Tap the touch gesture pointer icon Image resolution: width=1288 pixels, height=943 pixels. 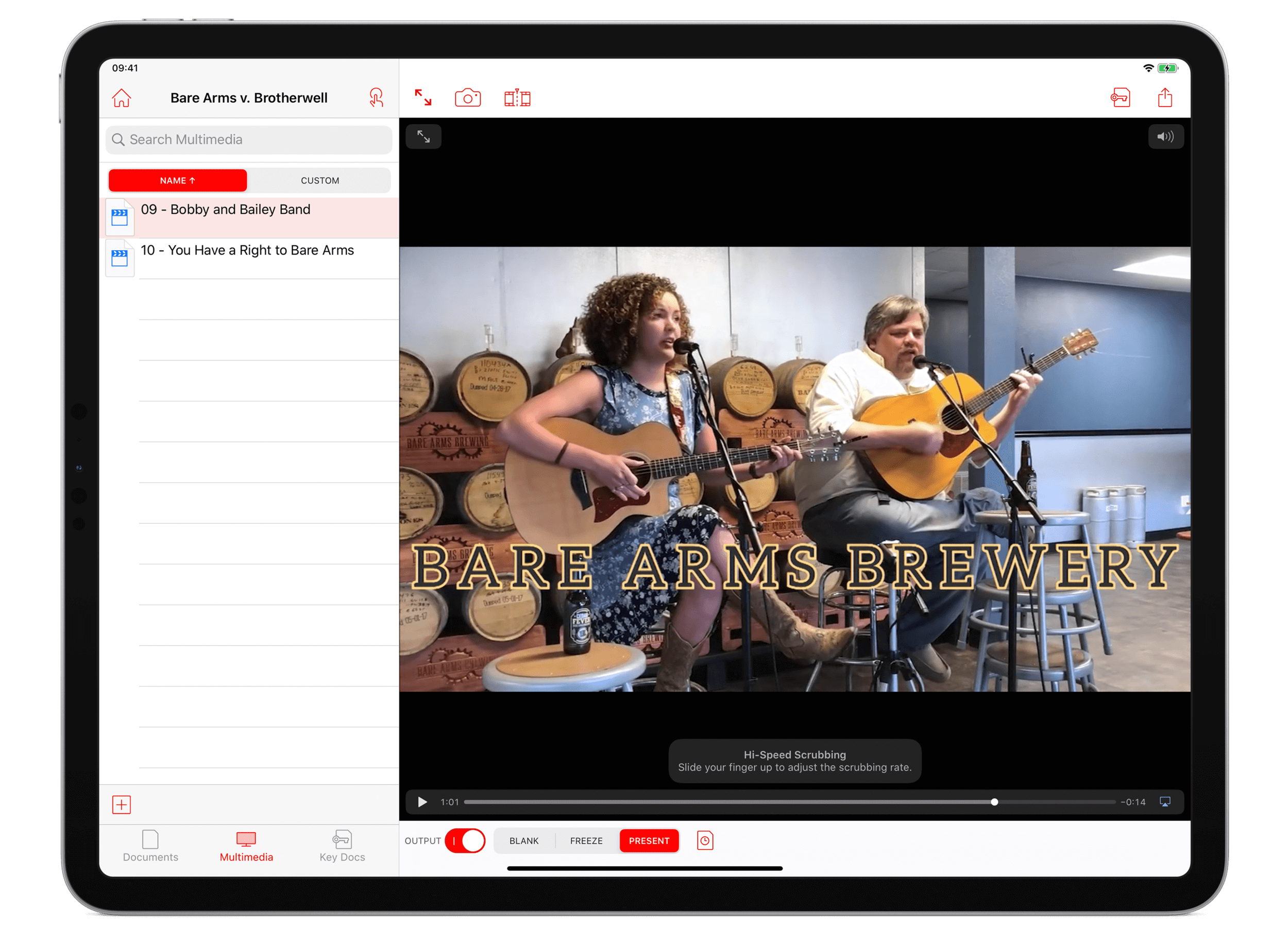(x=376, y=98)
